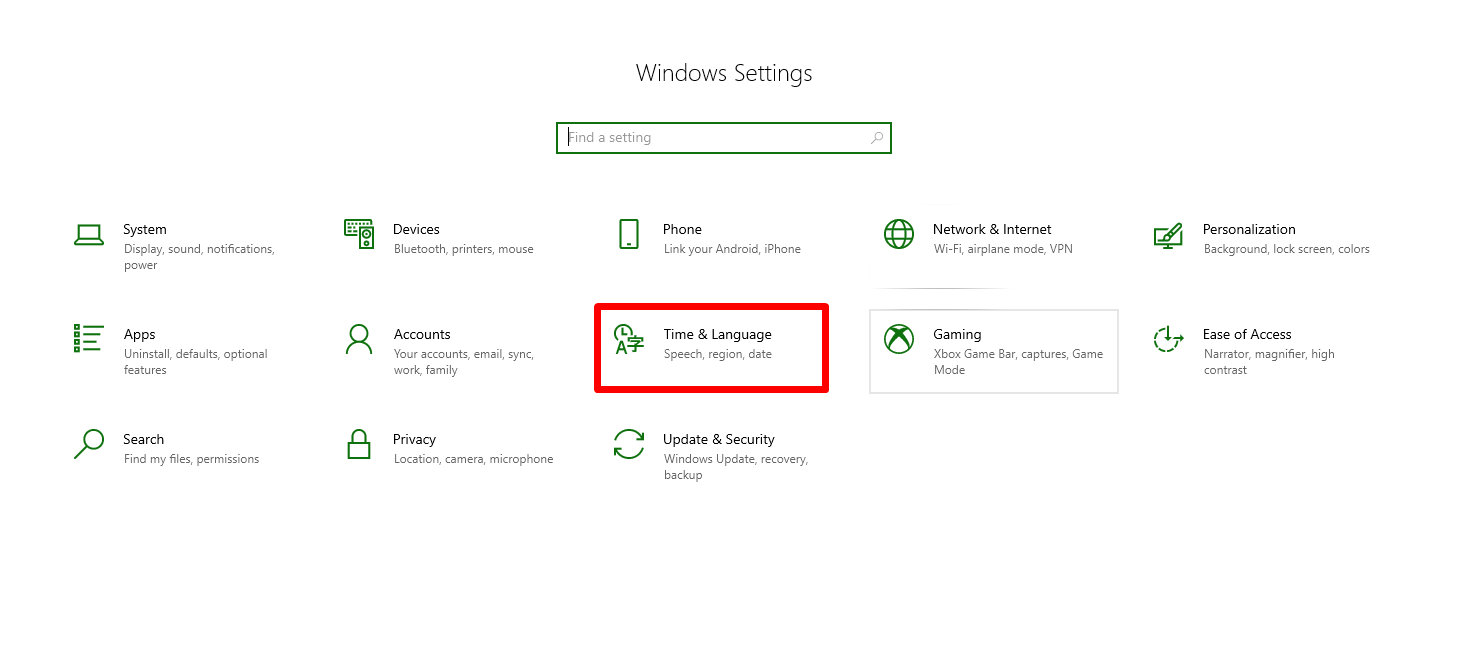Click the Network & Internet globe icon
This screenshot has width=1470, height=671.
tap(899, 234)
